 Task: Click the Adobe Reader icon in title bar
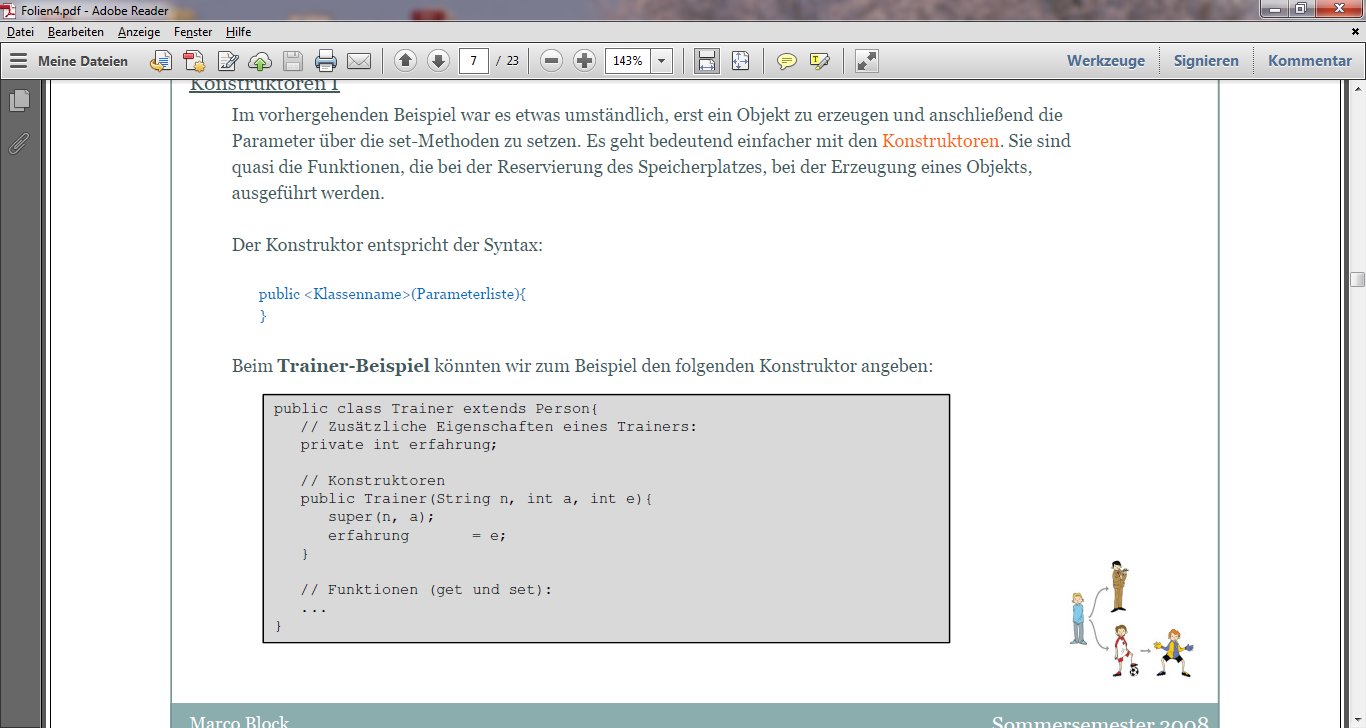point(11,9)
